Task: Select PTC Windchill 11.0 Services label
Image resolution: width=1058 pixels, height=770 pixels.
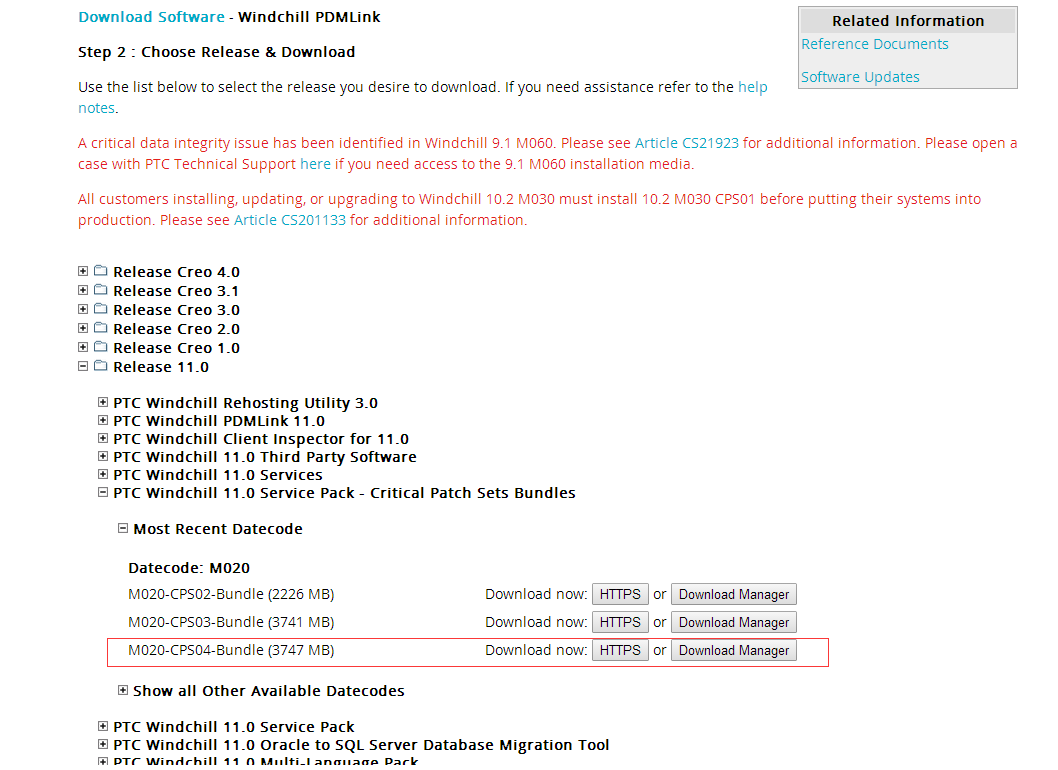Action: (x=218, y=475)
